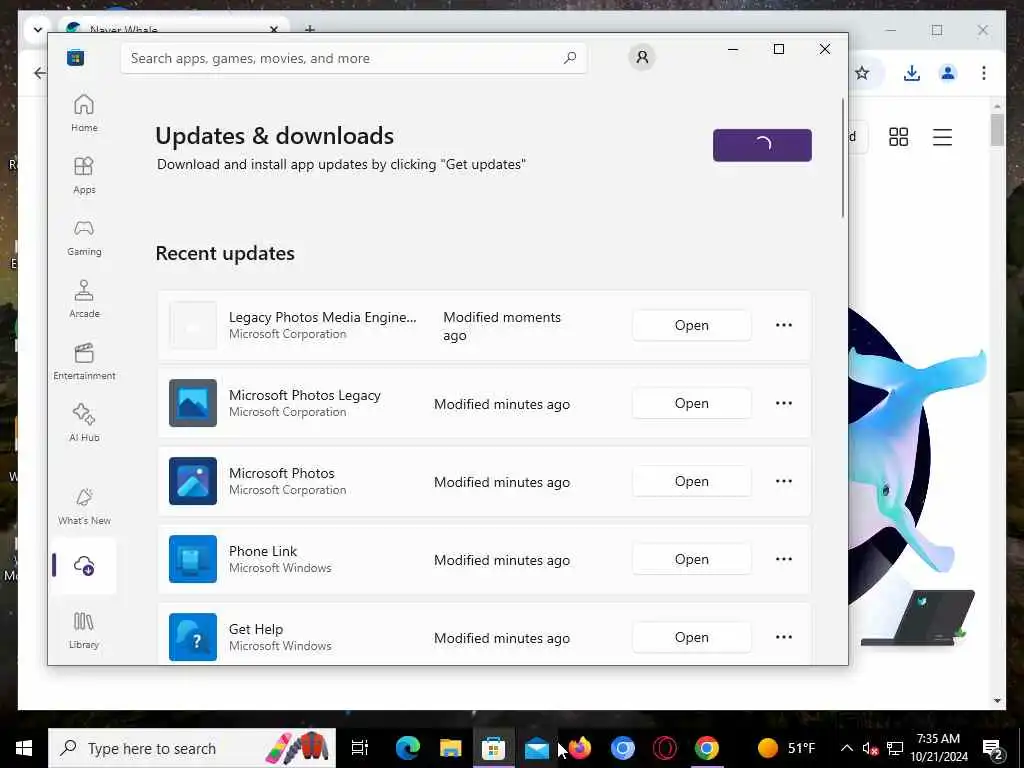1024x768 pixels.
Task: Click the Microsoft Store logo icon
Action: (76, 57)
